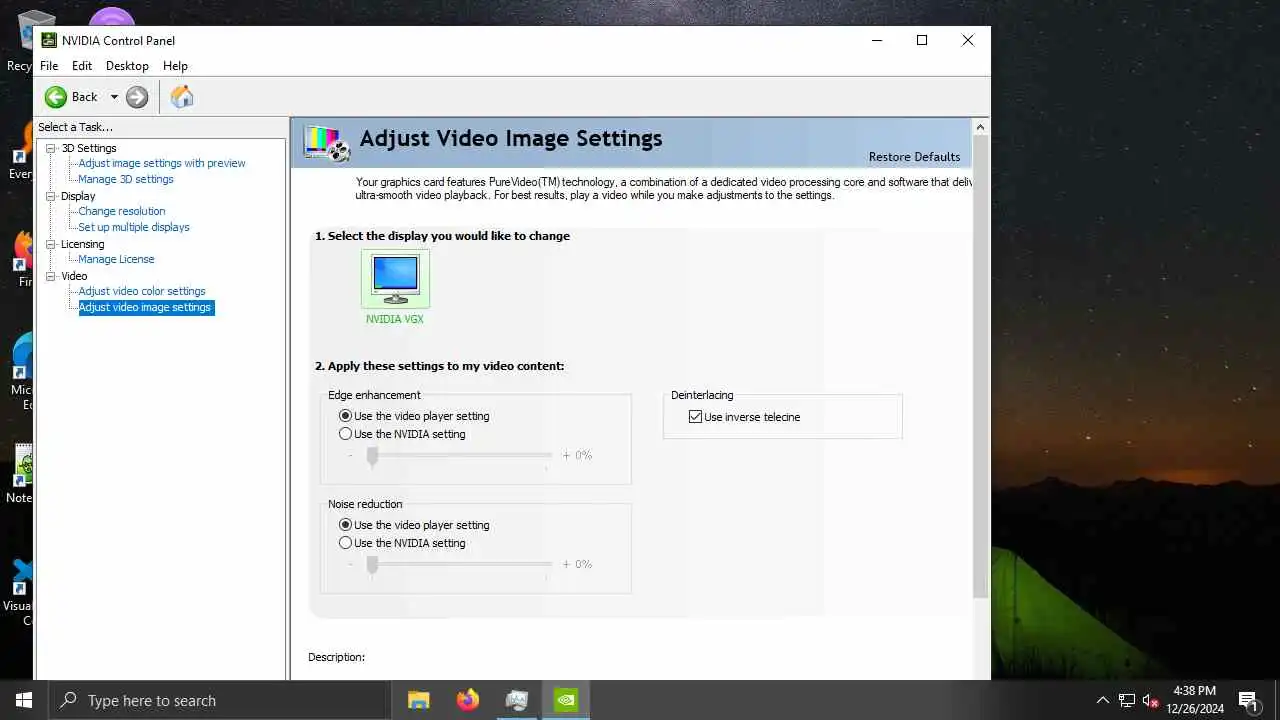Click the Forward arrow icon in toolbar
This screenshot has width=1280, height=720.
pos(137,97)
